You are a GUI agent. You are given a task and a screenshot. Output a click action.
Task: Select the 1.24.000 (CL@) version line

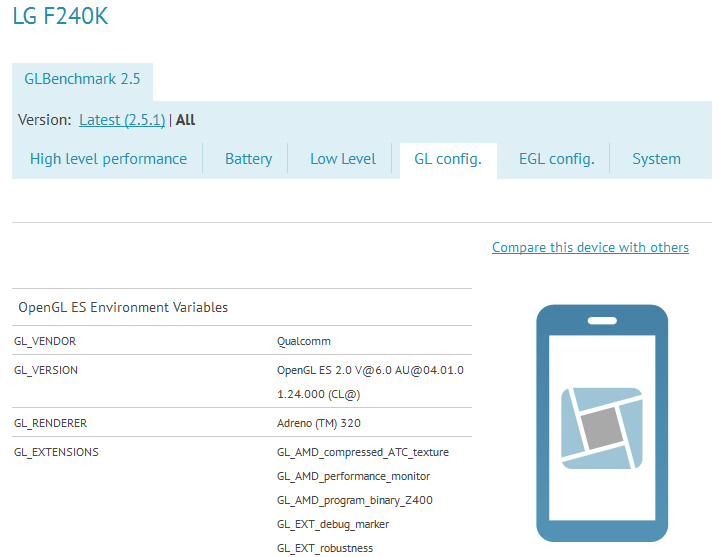(x=318, y=394)
